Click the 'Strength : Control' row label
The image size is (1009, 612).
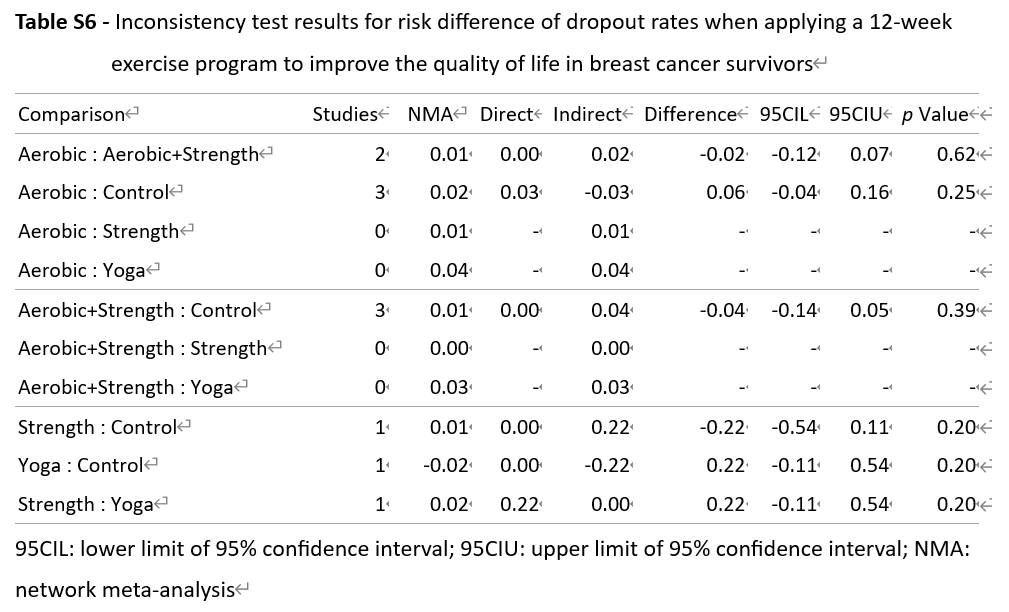point(97,427)
